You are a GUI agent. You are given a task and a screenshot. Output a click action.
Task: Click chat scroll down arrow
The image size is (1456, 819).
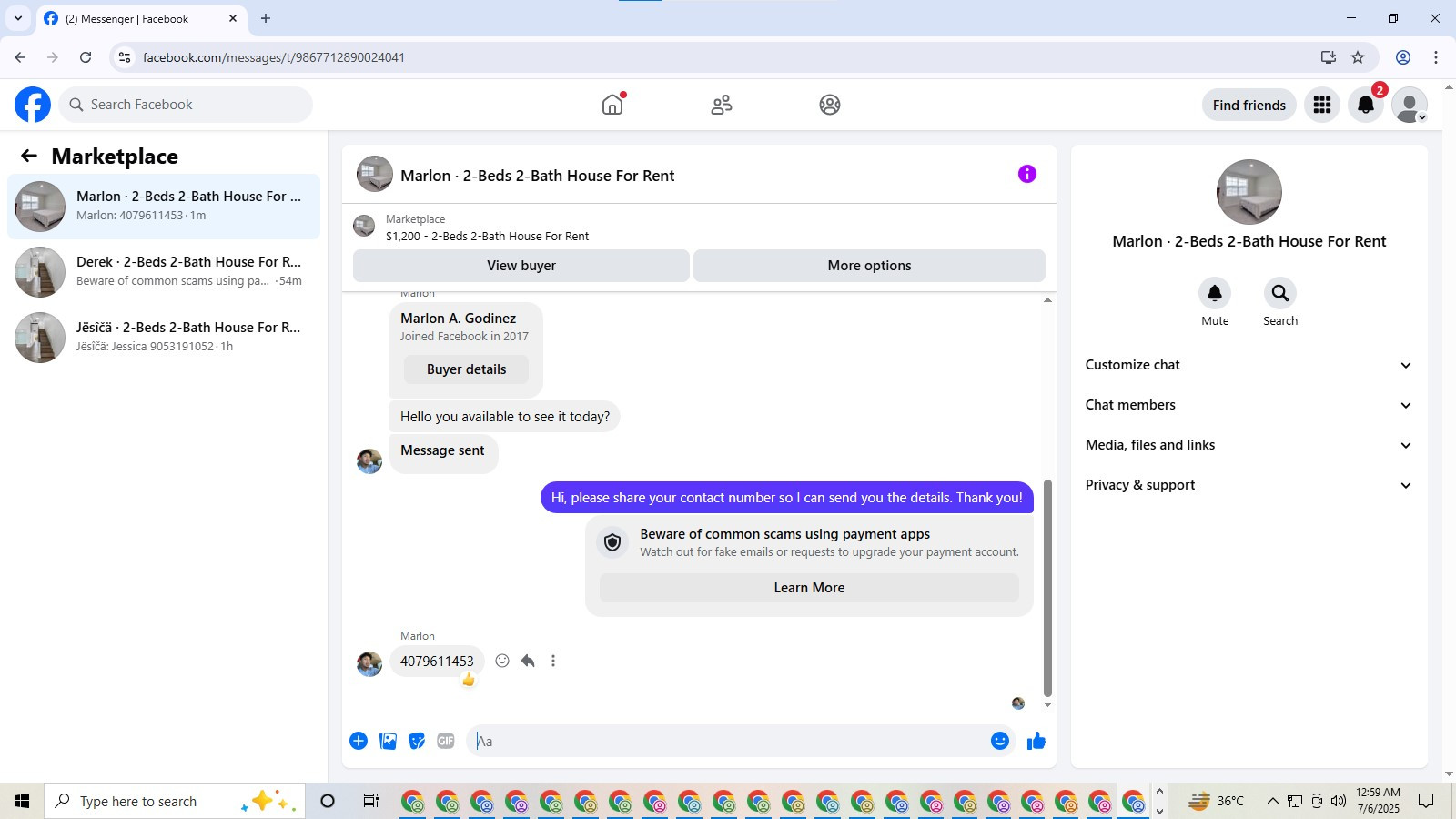point(1047,704)
